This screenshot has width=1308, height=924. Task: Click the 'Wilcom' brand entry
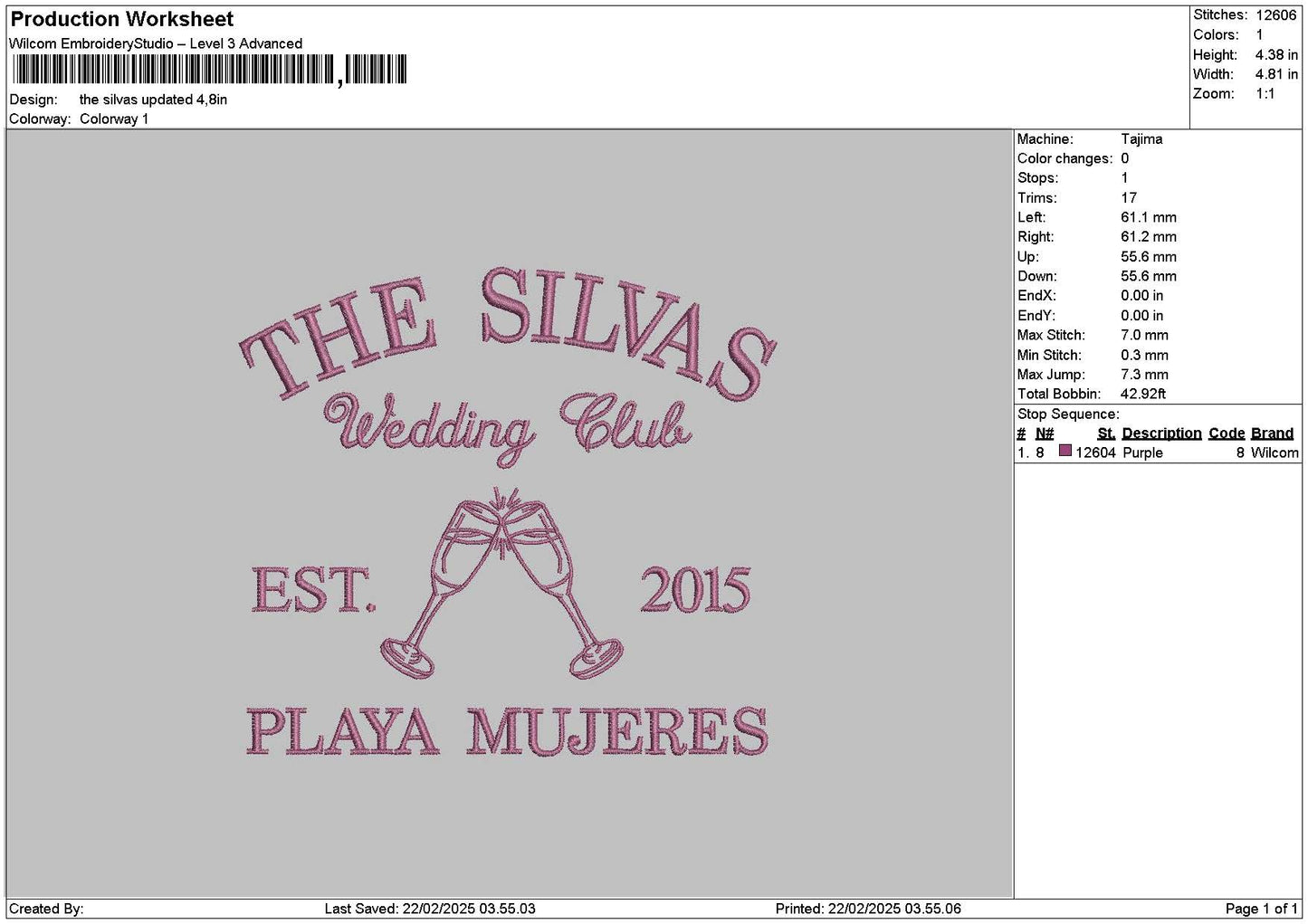pos(1275,452)
